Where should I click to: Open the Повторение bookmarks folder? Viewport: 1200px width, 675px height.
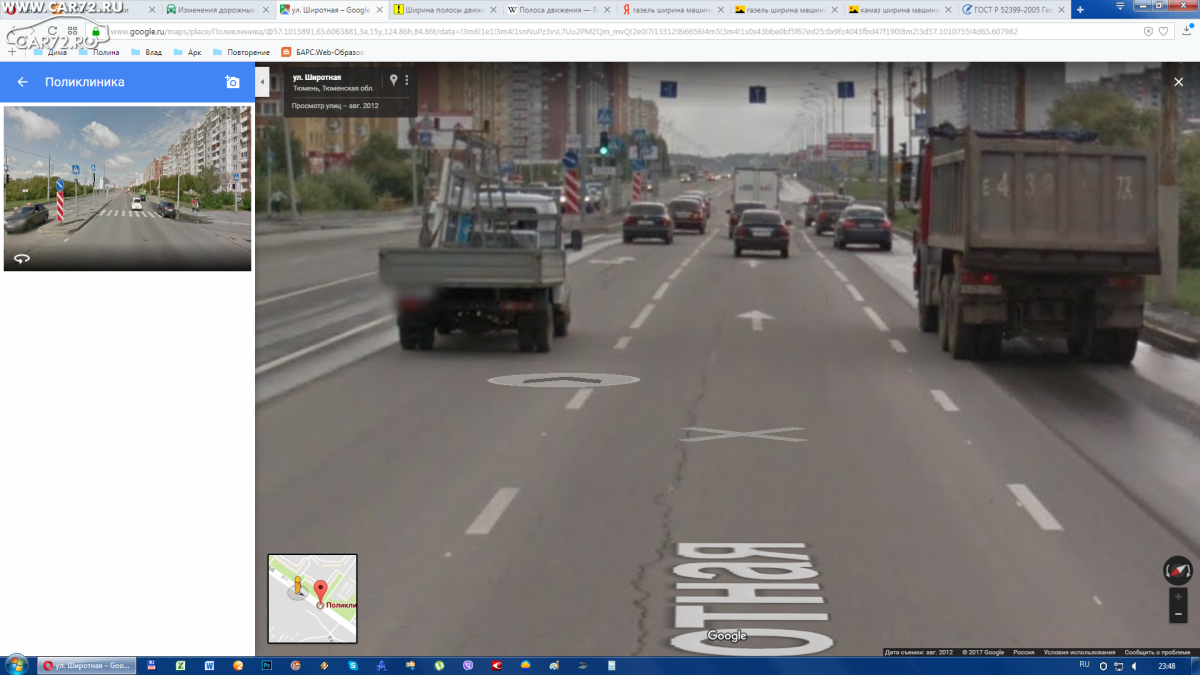240,52
